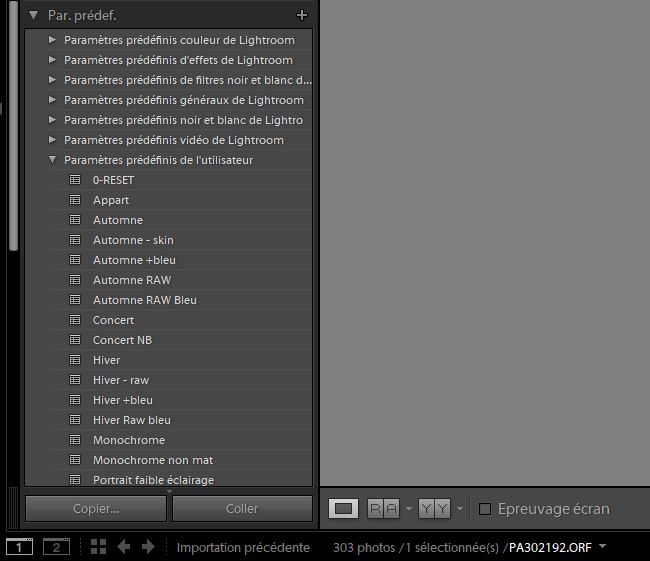Collapse Paramètres prédéfinis de l'utilisateur folder
The height and width of the screenshot is (561, 650).
[x=52, y=160]
